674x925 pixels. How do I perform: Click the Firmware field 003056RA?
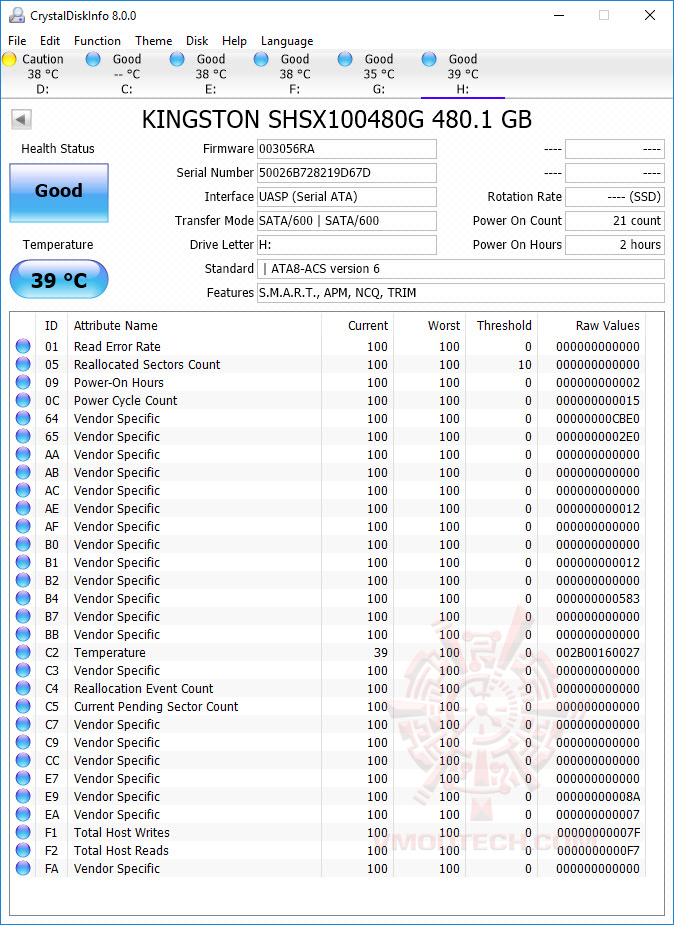coord(347,149)
